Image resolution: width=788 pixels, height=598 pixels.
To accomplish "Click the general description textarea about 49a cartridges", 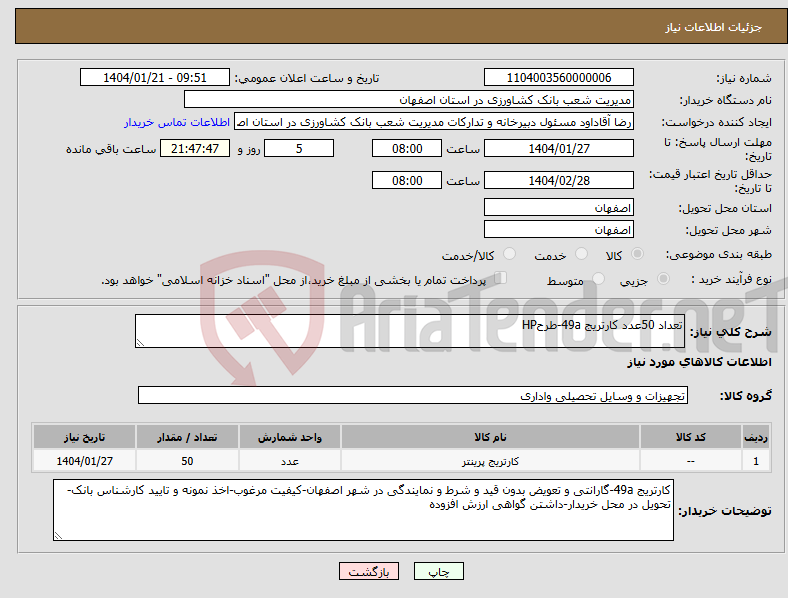I will 410,331.
